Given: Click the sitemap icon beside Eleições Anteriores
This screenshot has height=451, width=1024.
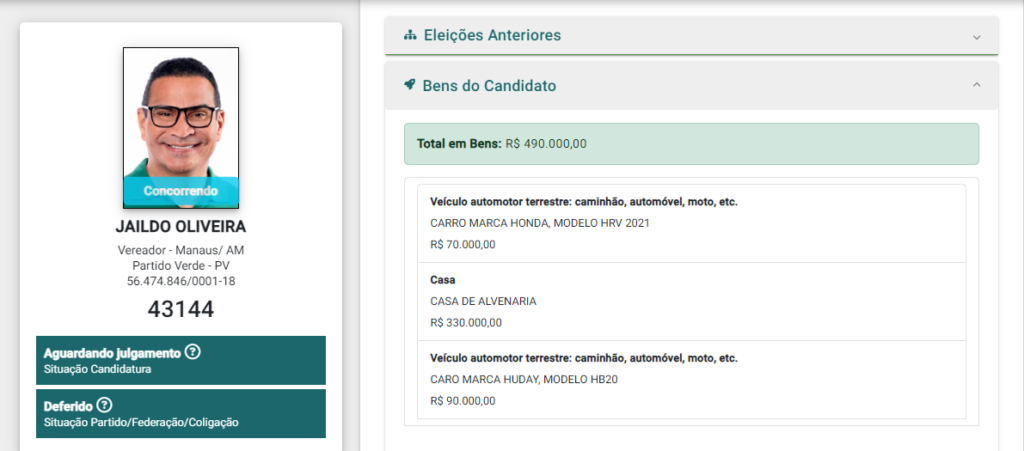Looking at the screenshot, I should click(x=410, y=35).
